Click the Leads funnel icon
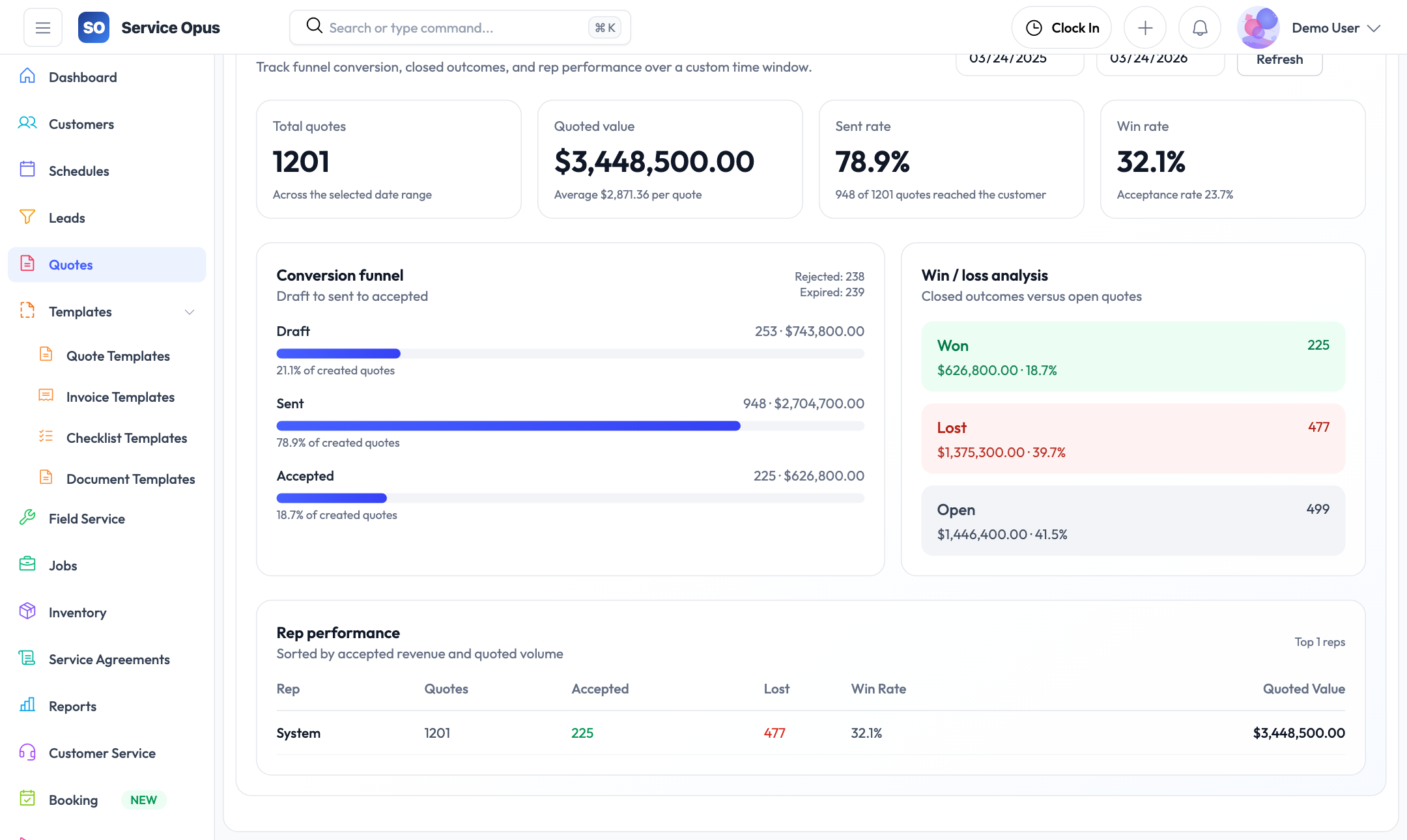This screenshot has height=840, width=1407. click(27, 217)
